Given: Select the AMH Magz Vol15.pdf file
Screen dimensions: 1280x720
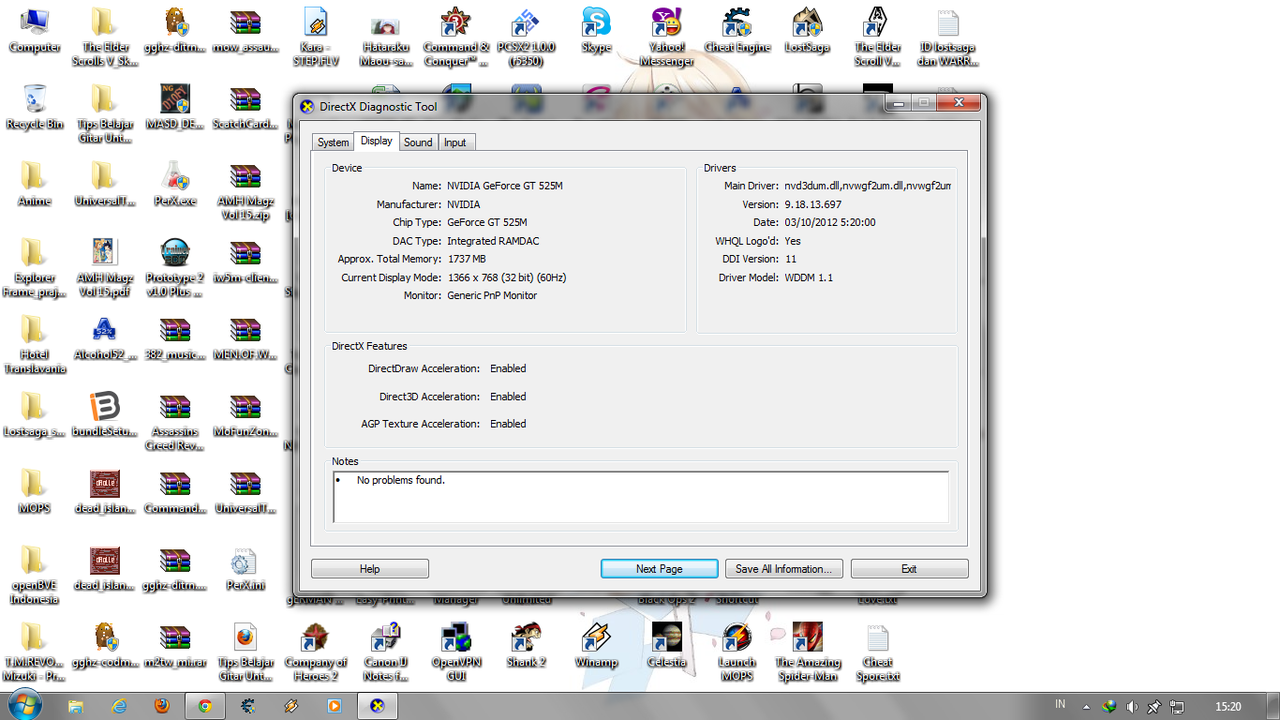Looking at the screenshot, I should [x=104, y=268].
